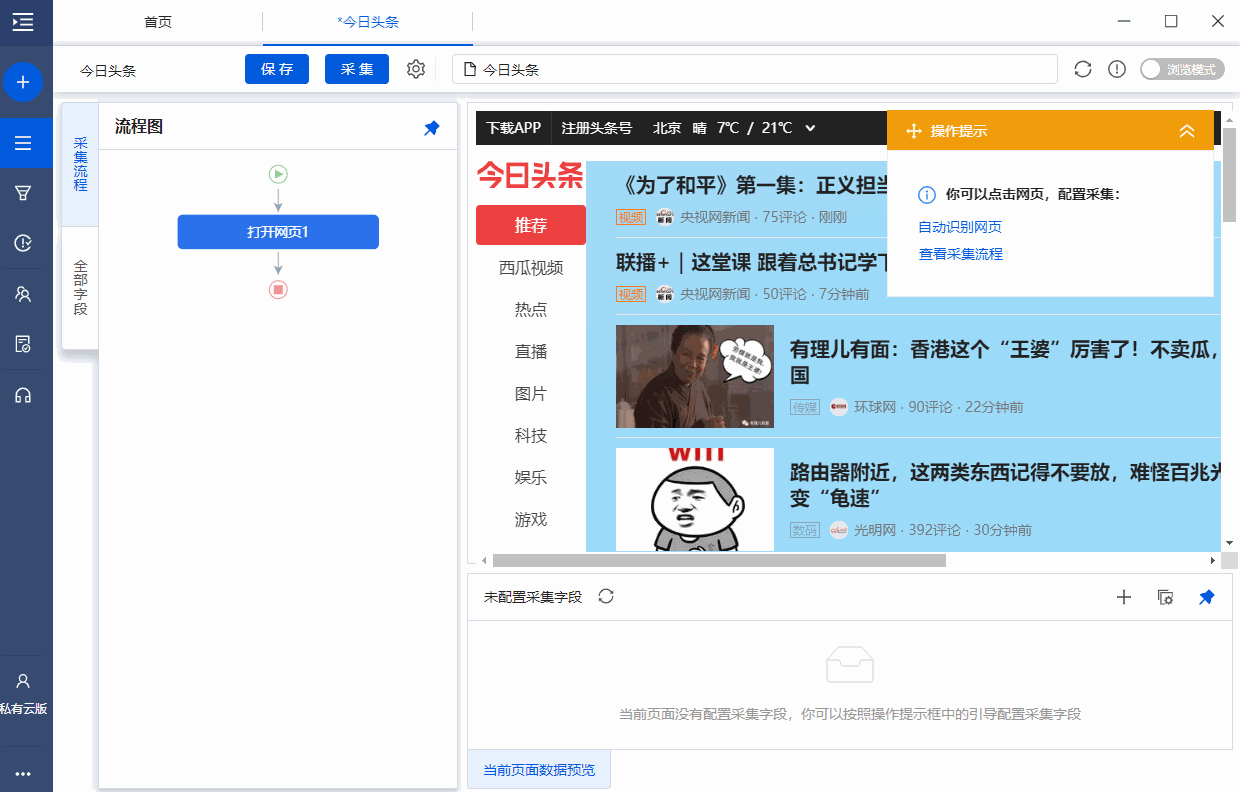The width and height of the screenshot is (1240, 792).
Task: Click the 今日头条 address input field
Action: pos(755,69)
